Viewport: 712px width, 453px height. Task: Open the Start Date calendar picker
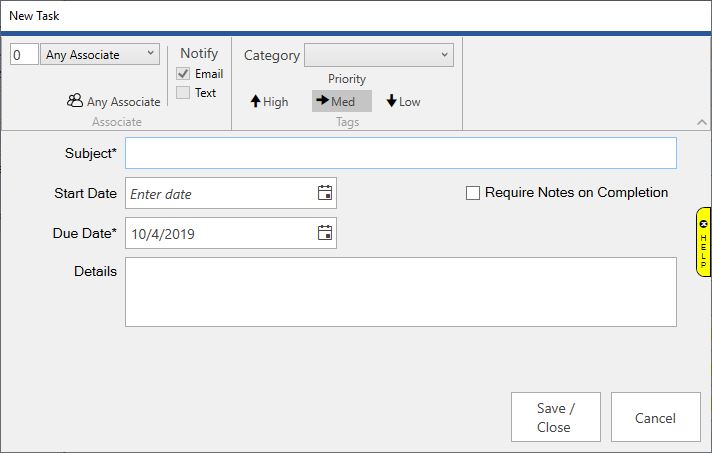click(x=324, y=194)
